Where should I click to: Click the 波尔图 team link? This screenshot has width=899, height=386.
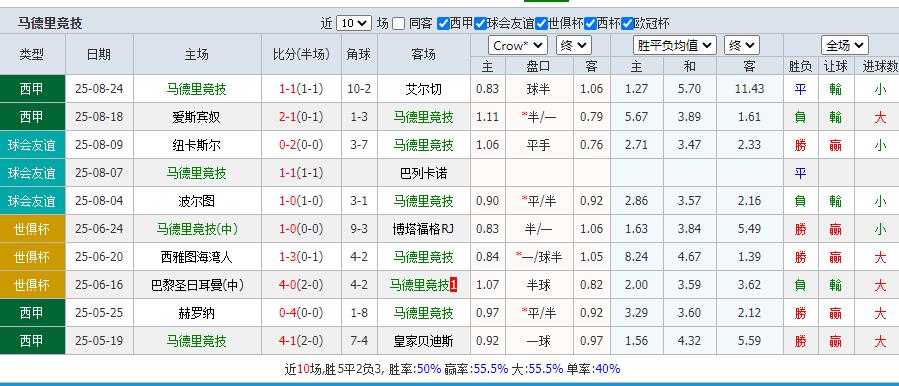pos(196,201)
